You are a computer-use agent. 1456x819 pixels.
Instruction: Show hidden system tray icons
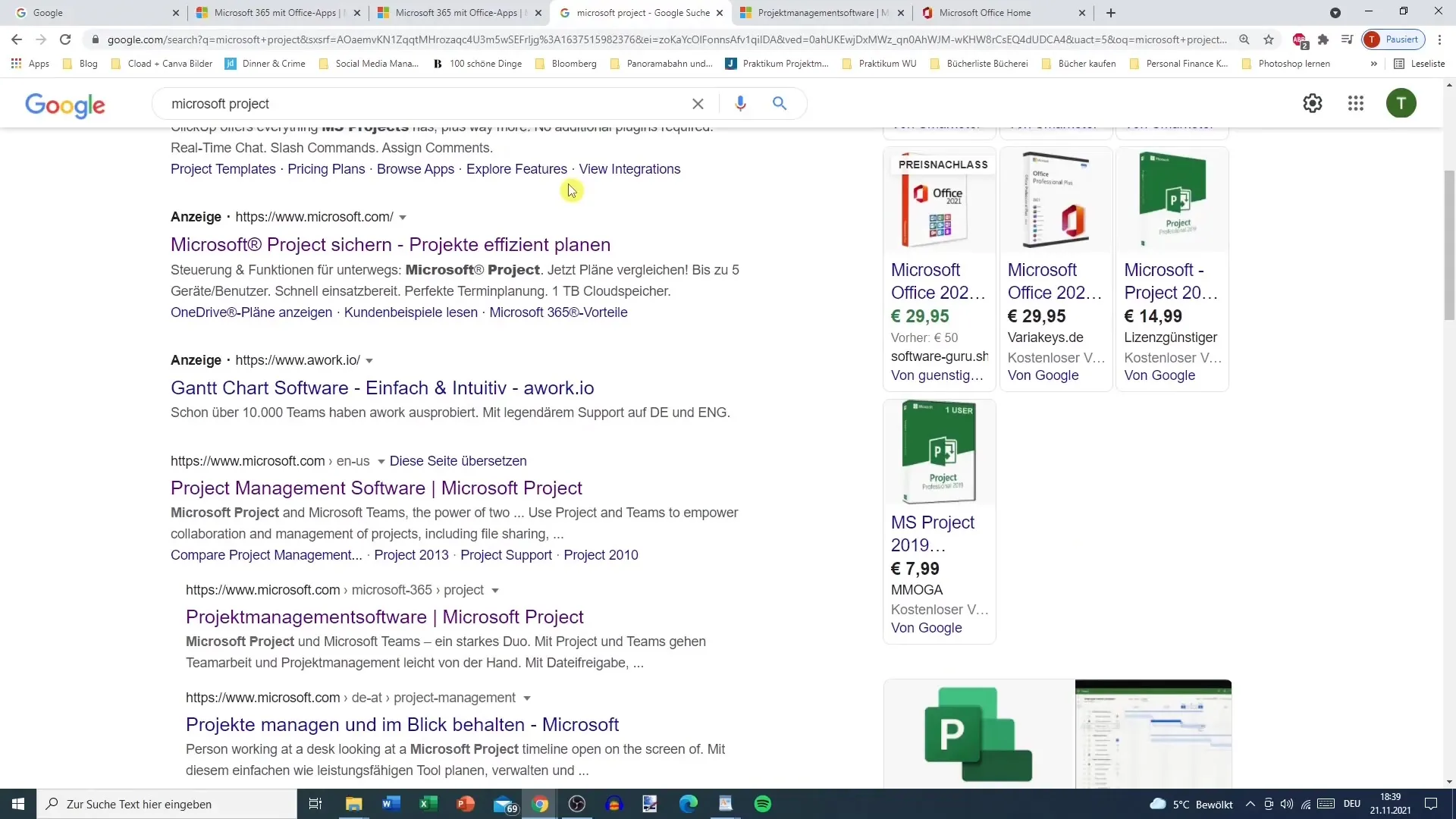coord(1250,804)
